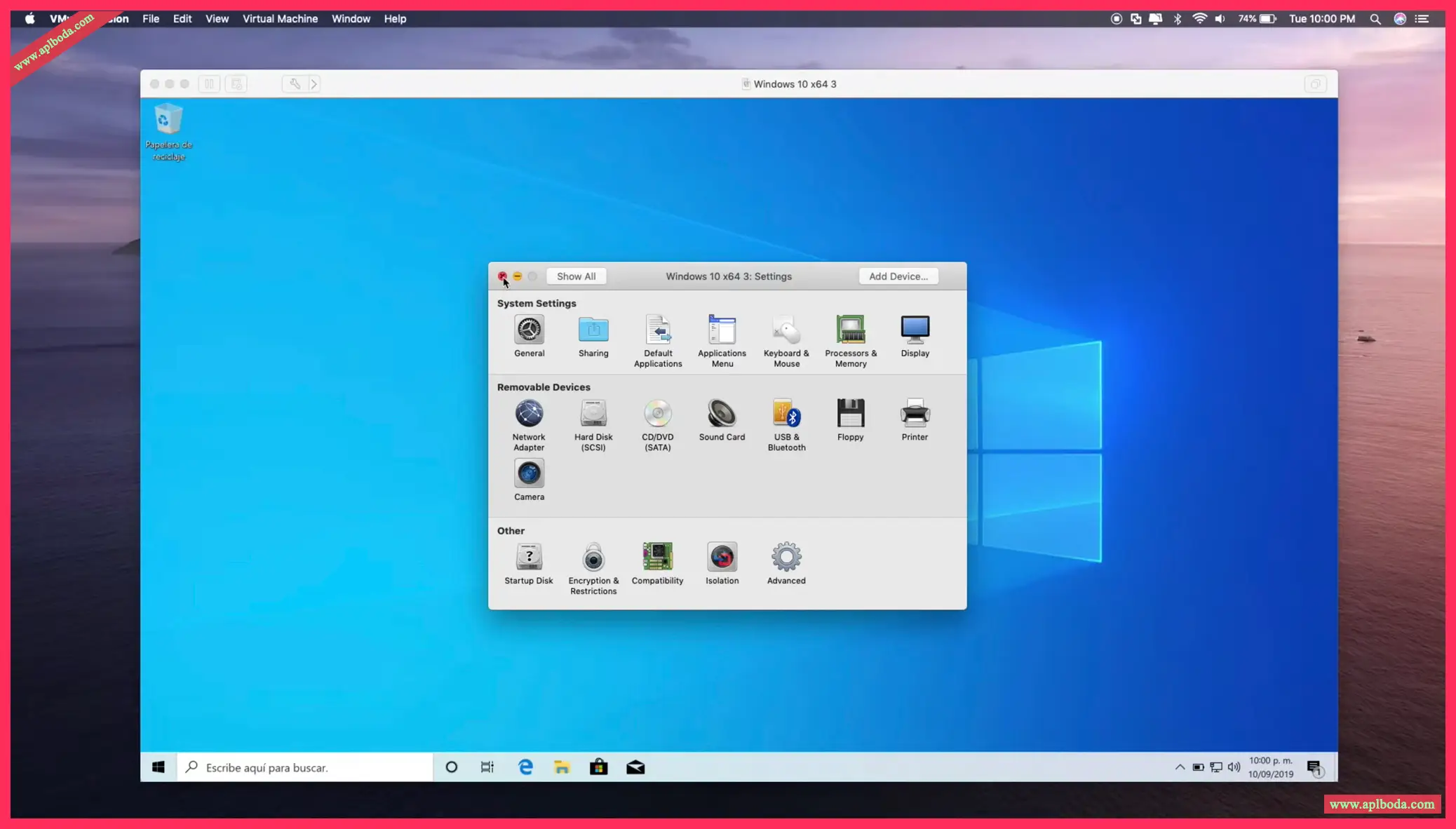Open Windows Action Center notifications
The height and width of the screenshot is (829, 1456).
click(x=1315, y=768)
